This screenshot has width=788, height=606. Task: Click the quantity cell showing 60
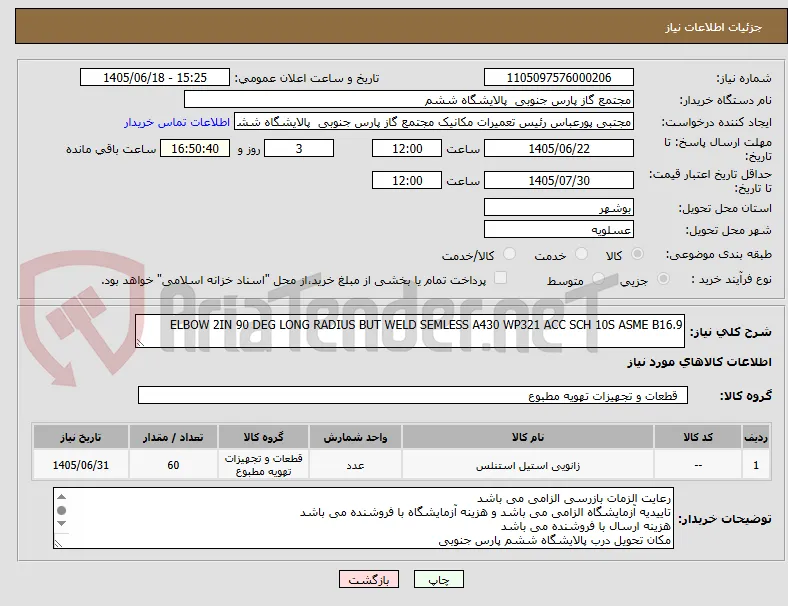[x=173, y=465]
